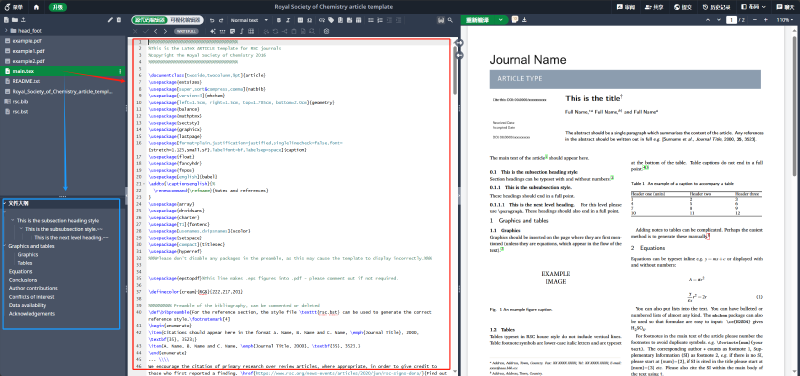Apply italic formatting in editor toolbar
The width and height of the screenshot is (800, 376).
pos(288,20)
